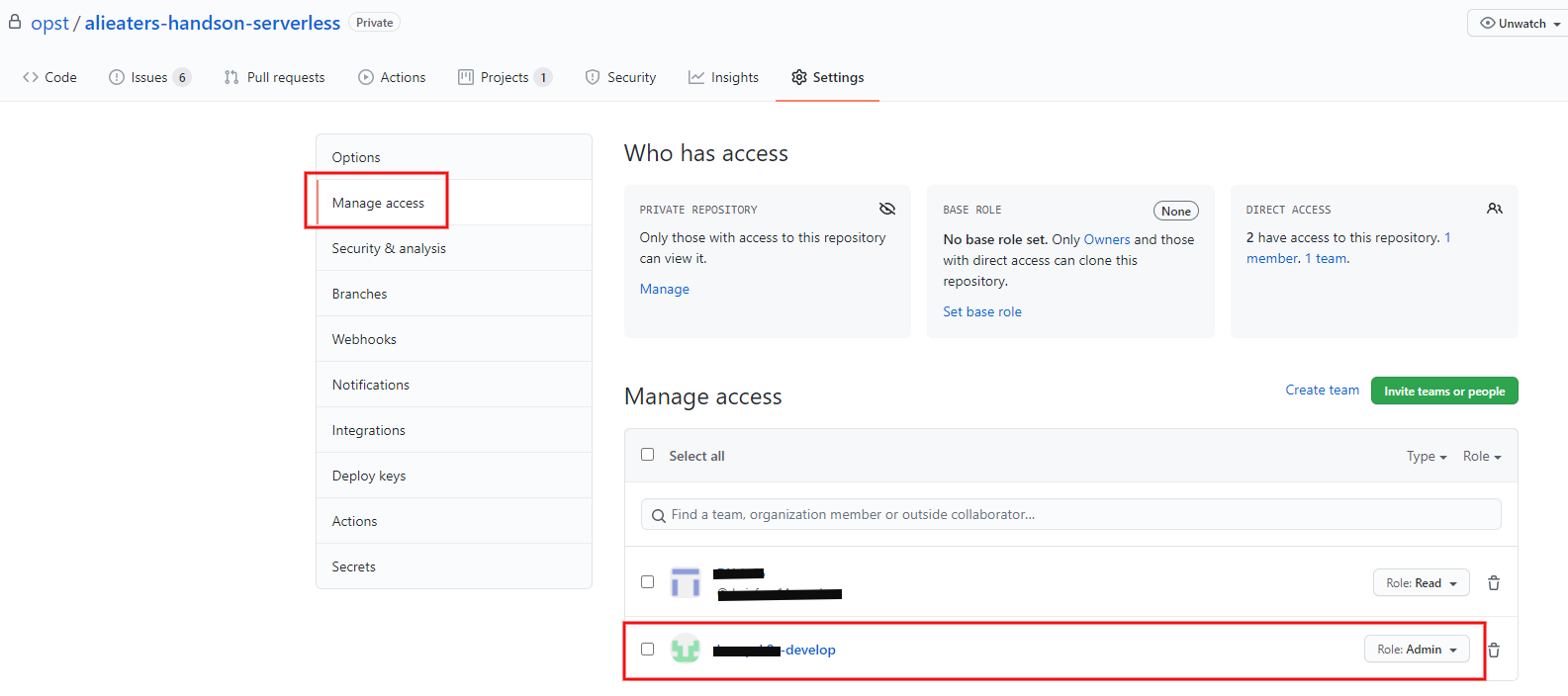The width and height of the screenshot is (1568, 696).
Task: Click Set base role link
Action: tap(982, 311)
